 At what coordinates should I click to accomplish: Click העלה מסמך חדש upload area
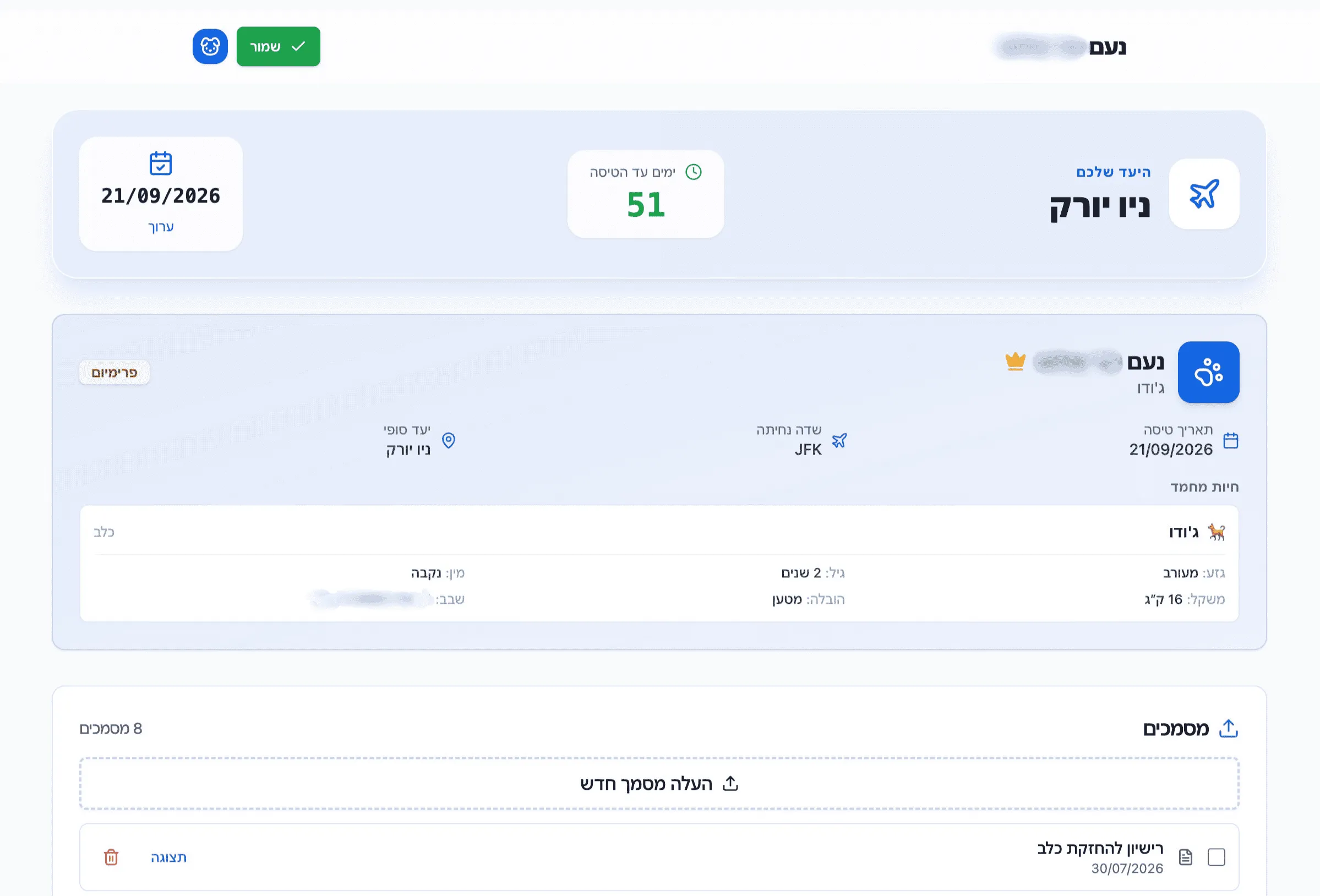pos(659,784)
